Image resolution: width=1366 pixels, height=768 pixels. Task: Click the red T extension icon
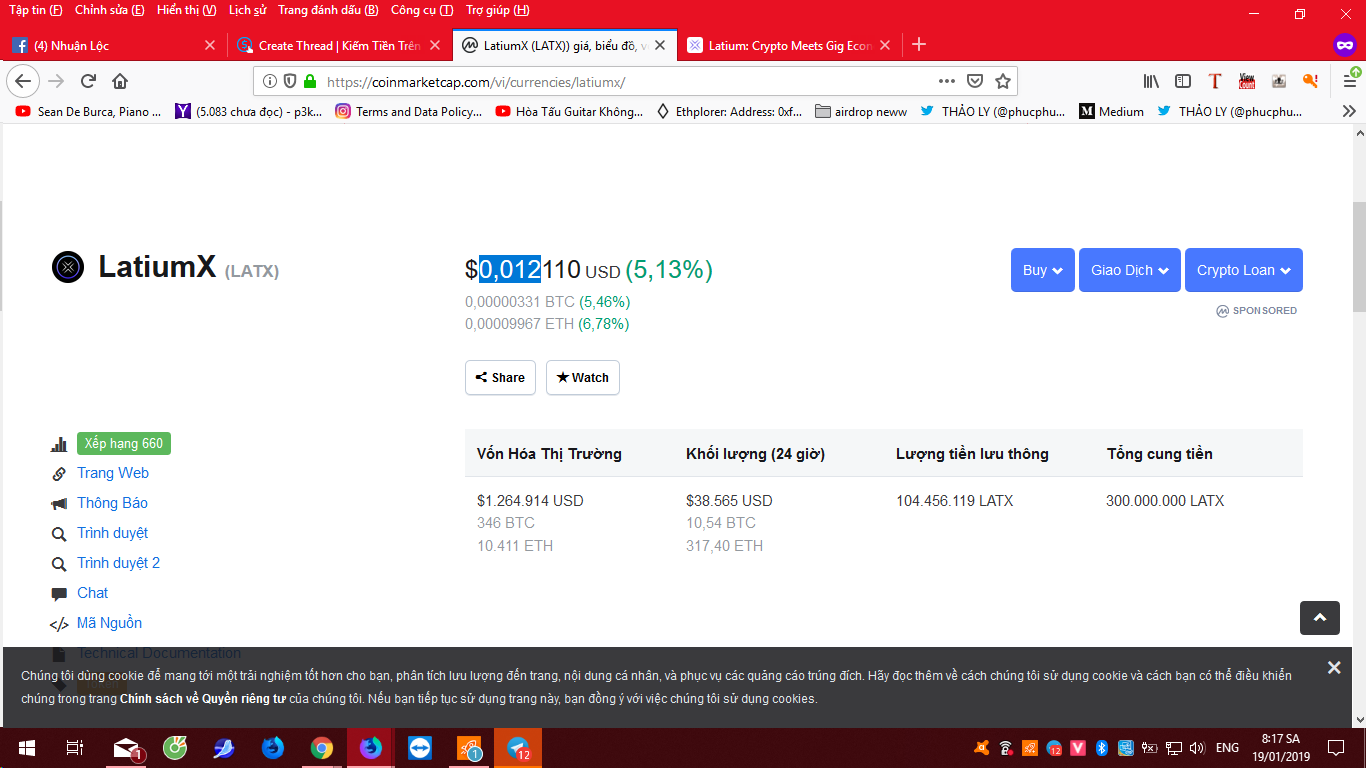pyautogui.click(x=1215, y=81)
